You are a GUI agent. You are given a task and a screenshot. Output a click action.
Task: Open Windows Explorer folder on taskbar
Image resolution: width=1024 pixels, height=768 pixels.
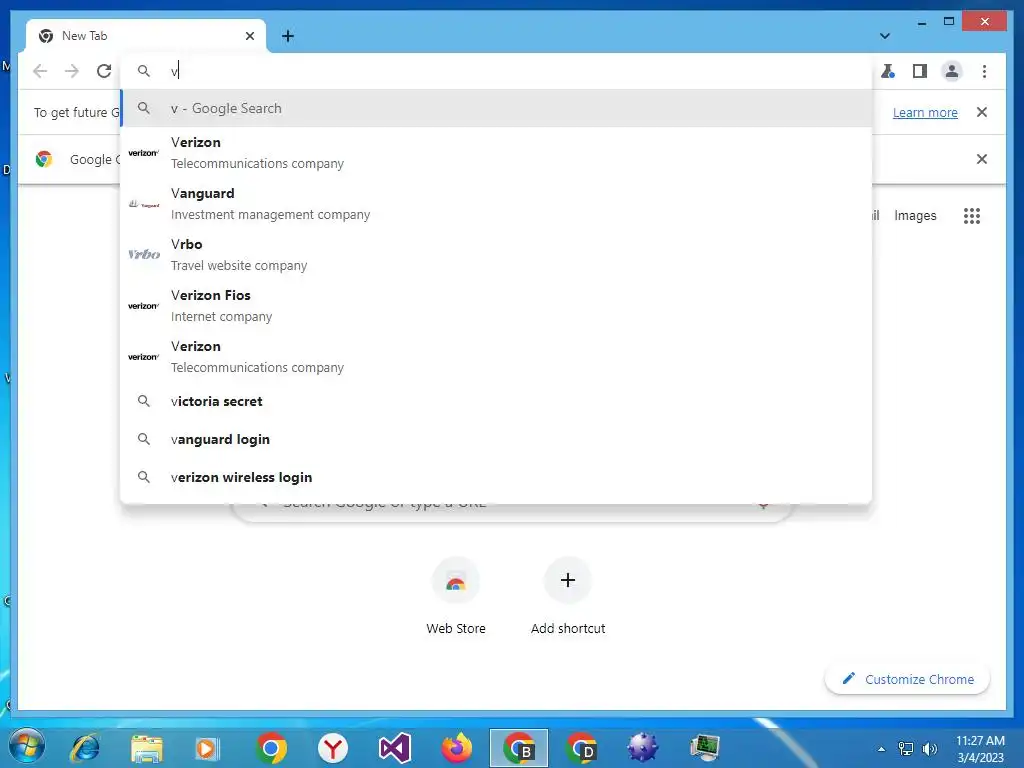coord(147,748)
